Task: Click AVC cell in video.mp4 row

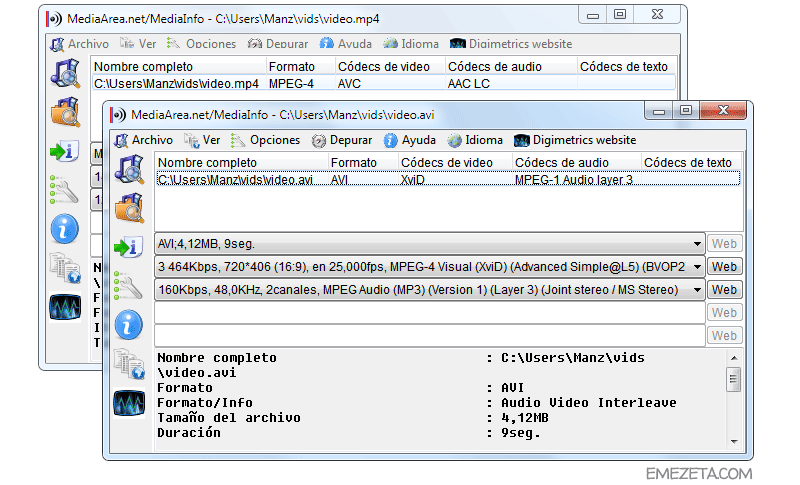Action: click(349, 84)
